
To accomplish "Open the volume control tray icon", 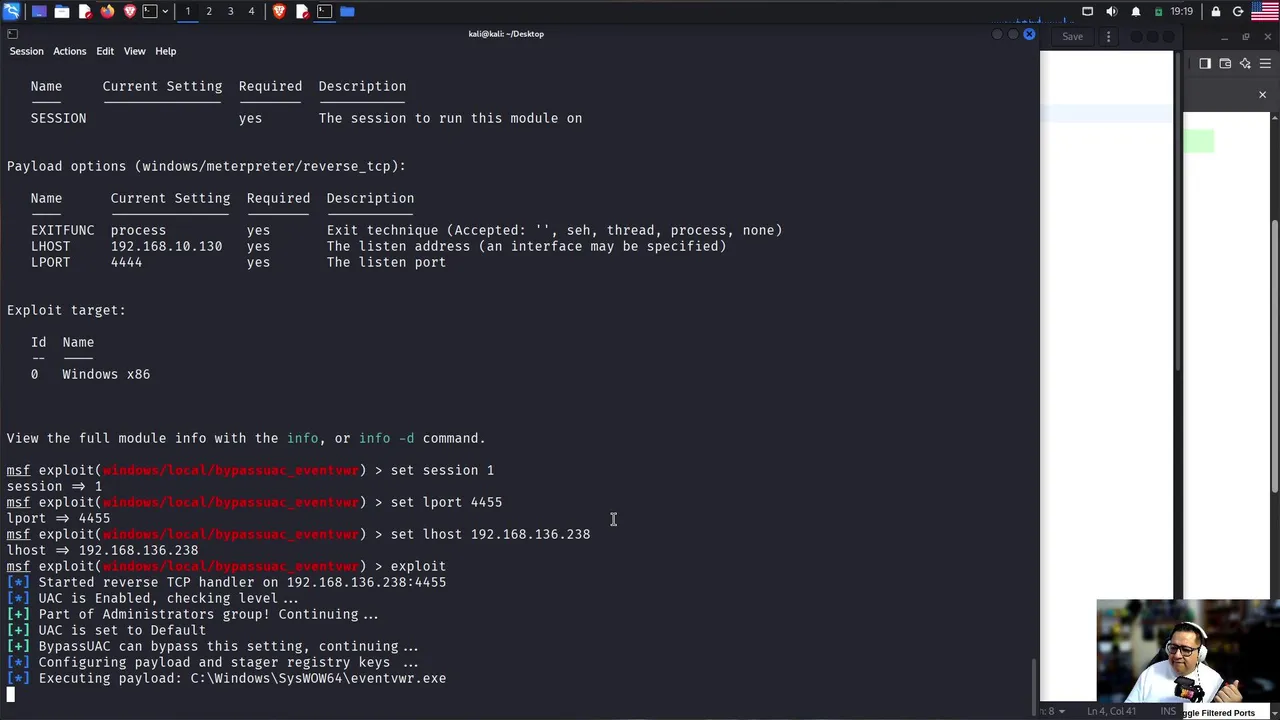I will [x=1112, y=11].
